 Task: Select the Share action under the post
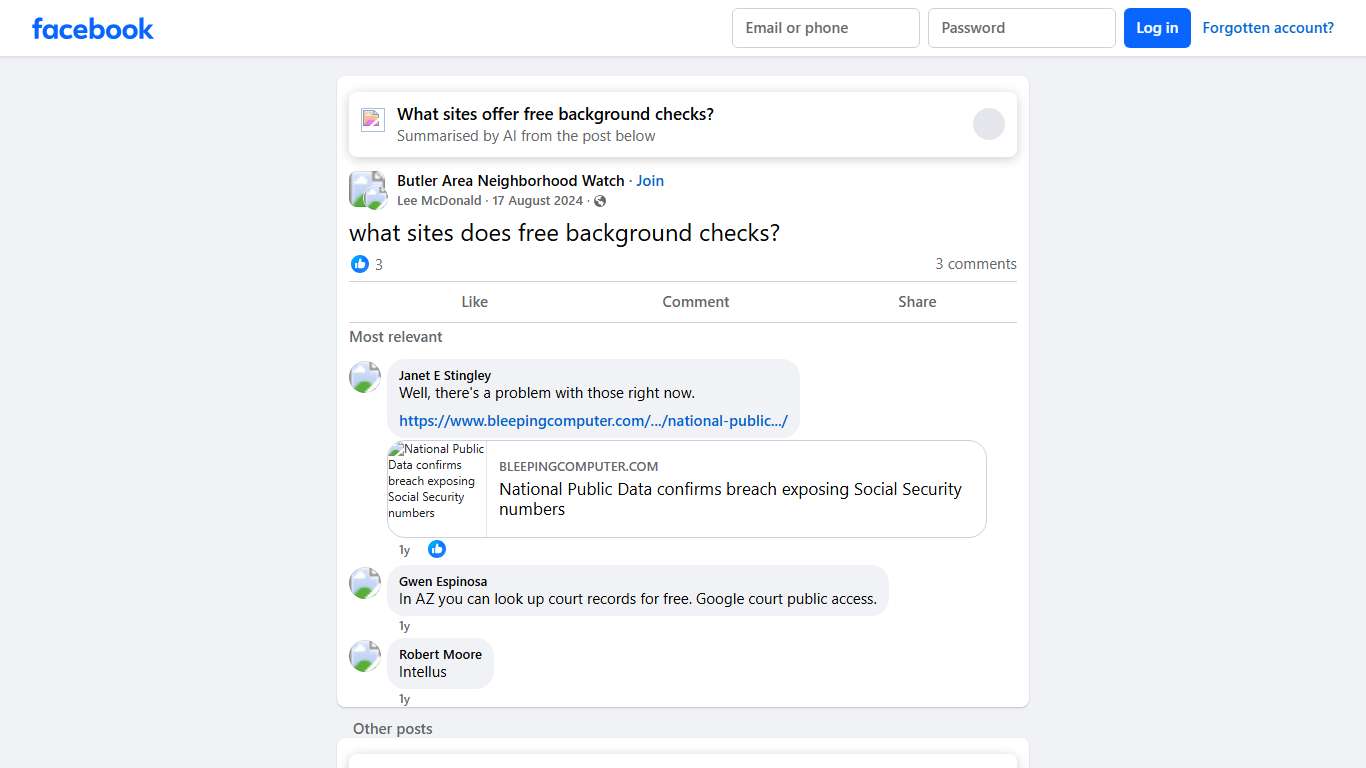pos(916,301)
